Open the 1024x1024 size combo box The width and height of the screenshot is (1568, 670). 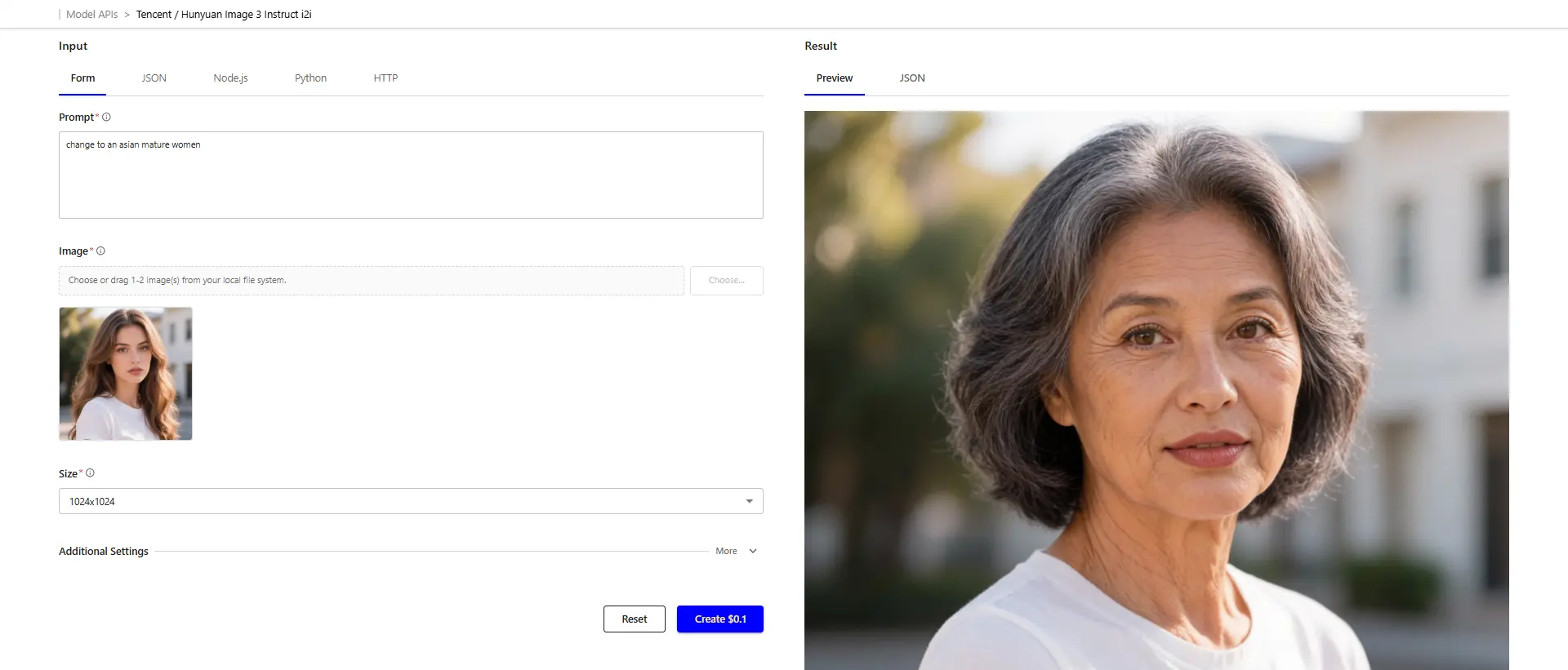click(x=400, y=501)
